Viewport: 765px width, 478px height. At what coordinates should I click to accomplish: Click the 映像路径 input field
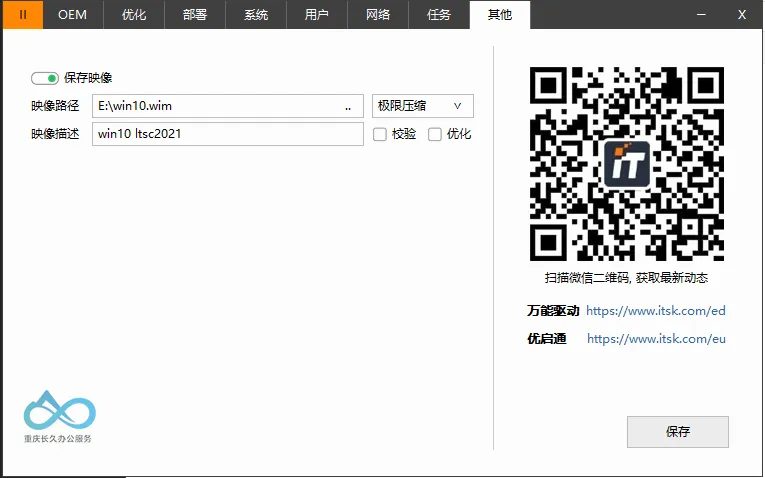(228, 106)
